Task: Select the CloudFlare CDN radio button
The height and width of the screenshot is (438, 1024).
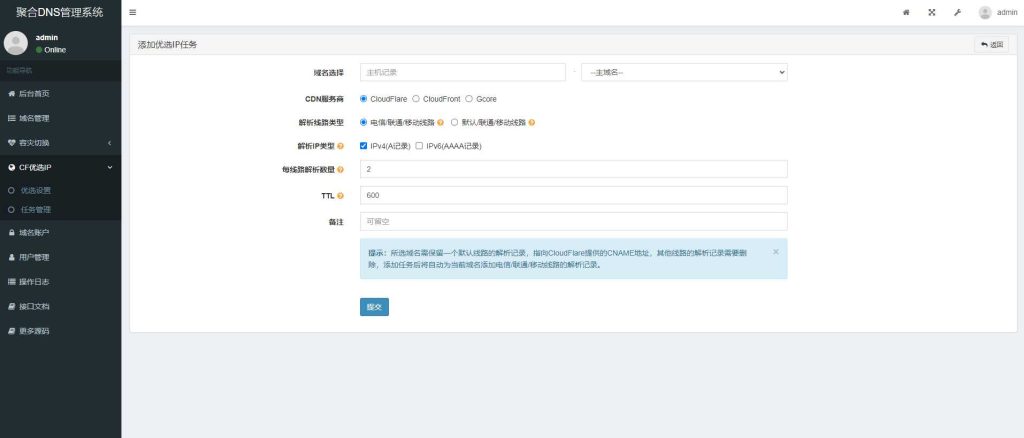Action: coord(364,99)
